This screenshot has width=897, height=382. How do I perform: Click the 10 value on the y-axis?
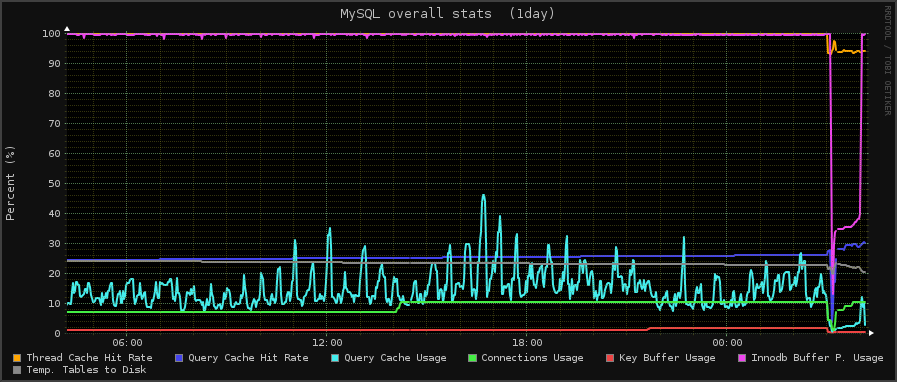click(54, 303)
